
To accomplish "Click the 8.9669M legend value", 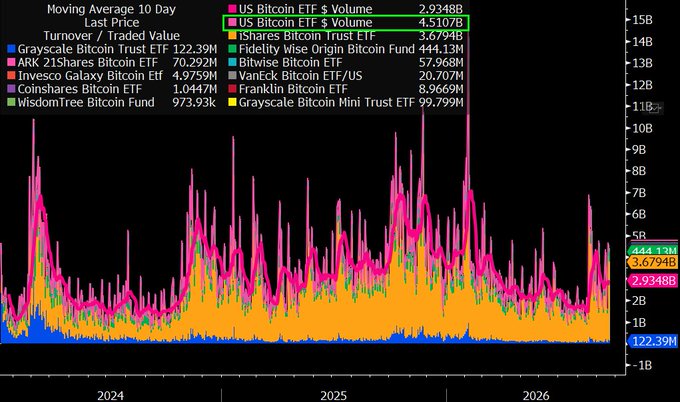I will 441,89.
